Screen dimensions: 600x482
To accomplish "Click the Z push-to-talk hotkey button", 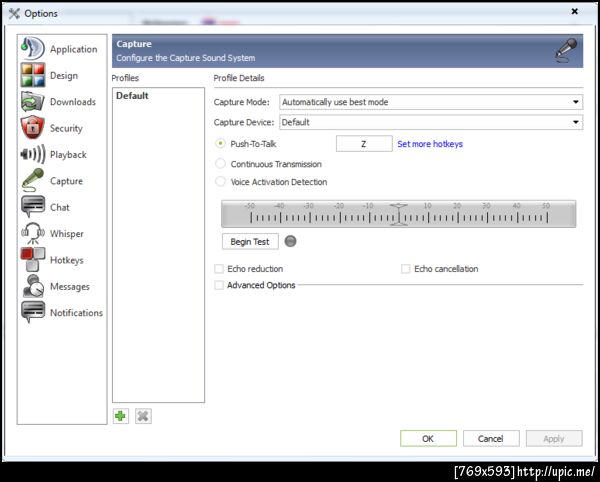I will pos(364,143).
